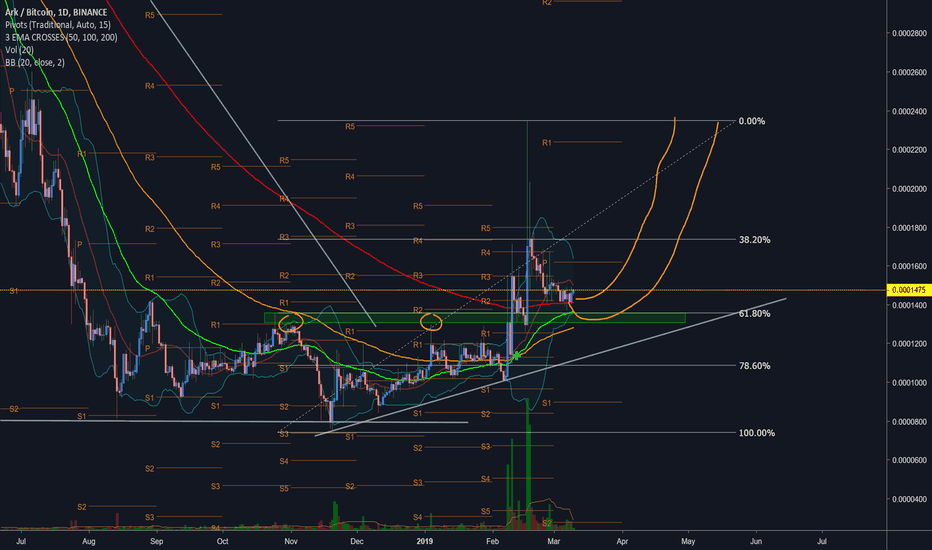Click the 2019 label on time axis
This screenshot has width=932, height=550.
tap(424, 541)
